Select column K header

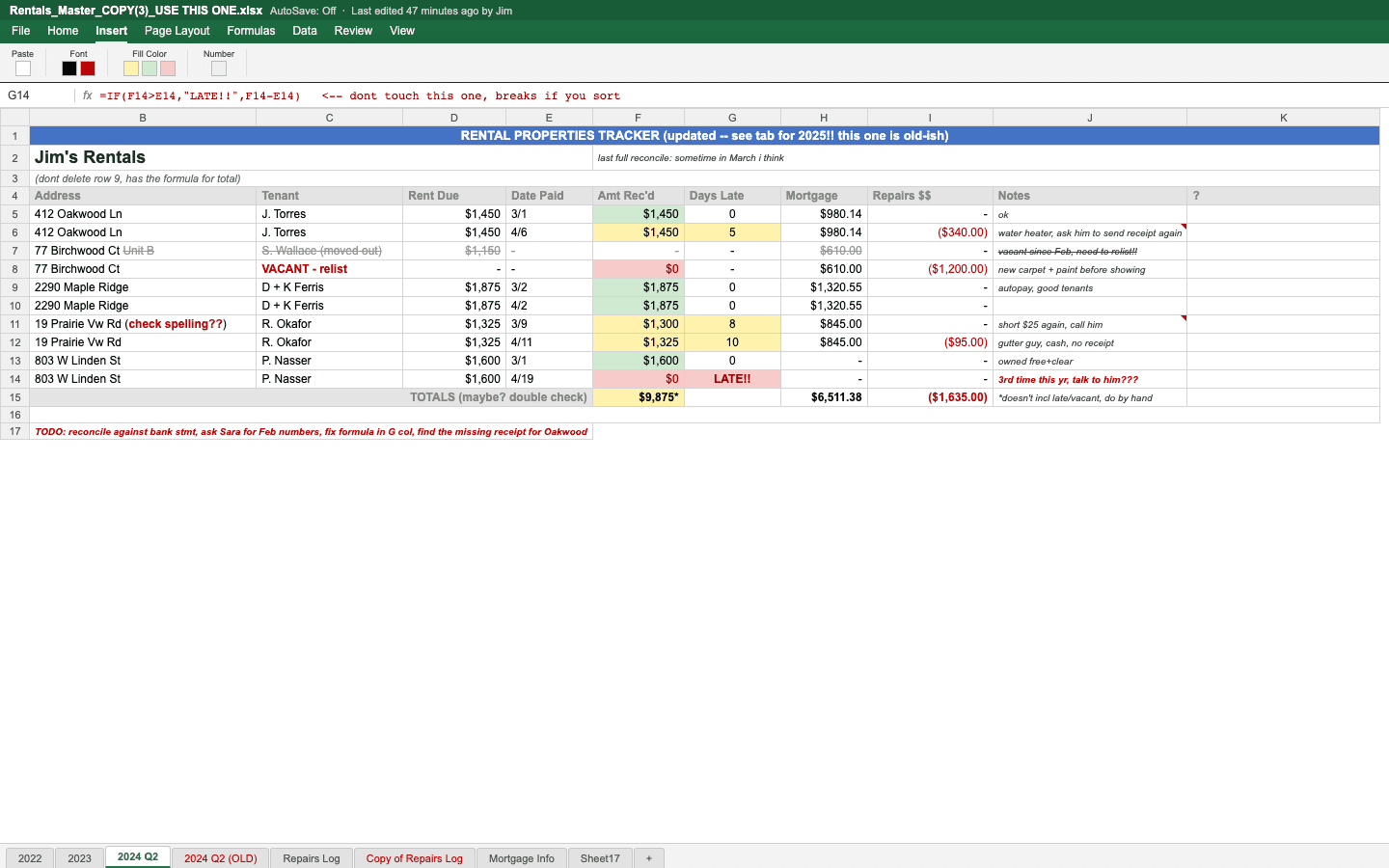pyautogui.click(x=1284, y=118)
